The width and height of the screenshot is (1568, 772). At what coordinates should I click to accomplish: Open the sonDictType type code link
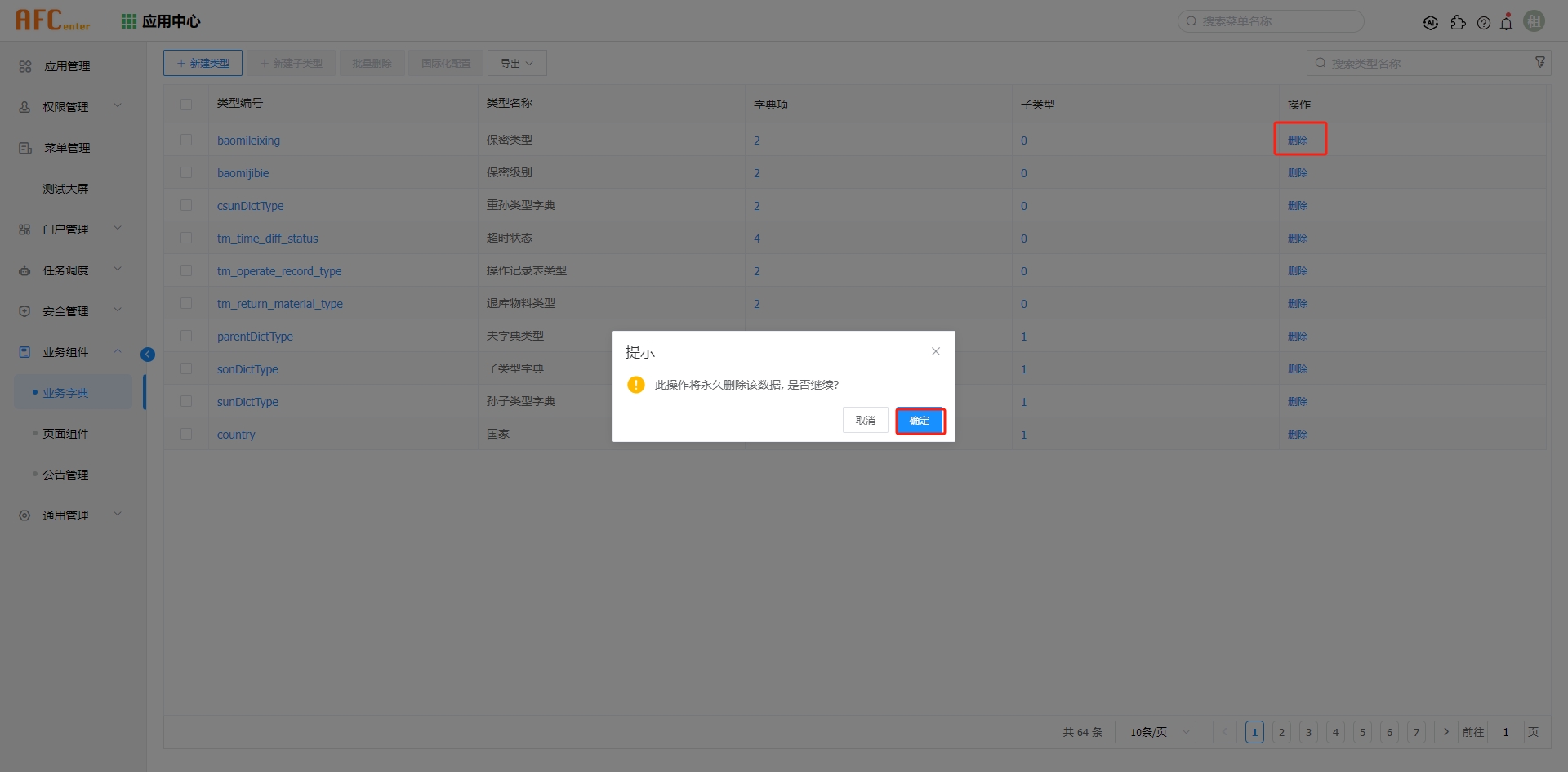click(x=247, y=369)
